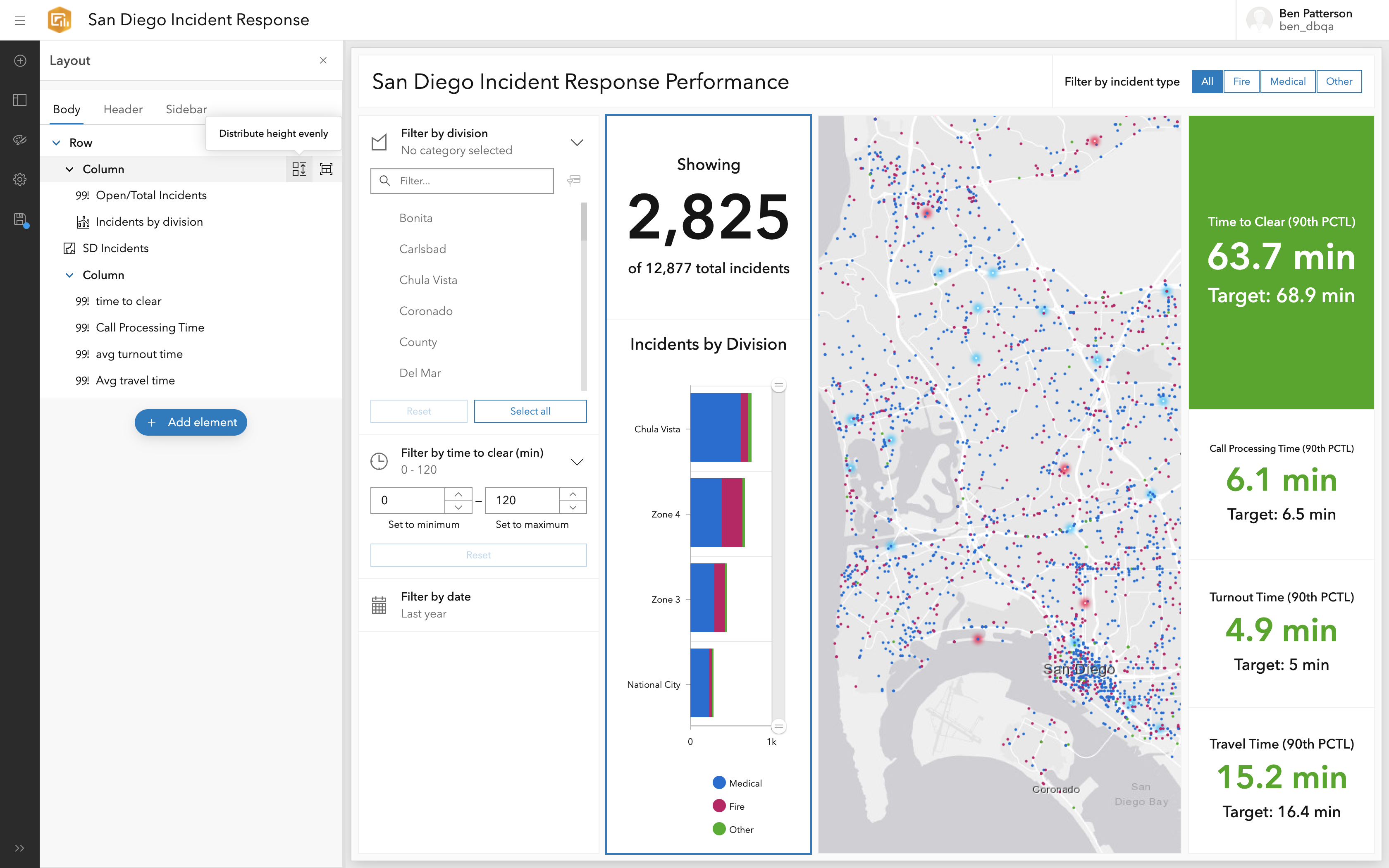
Task: Switch to the Sidebar tab
Action: [x=186, y=109]
